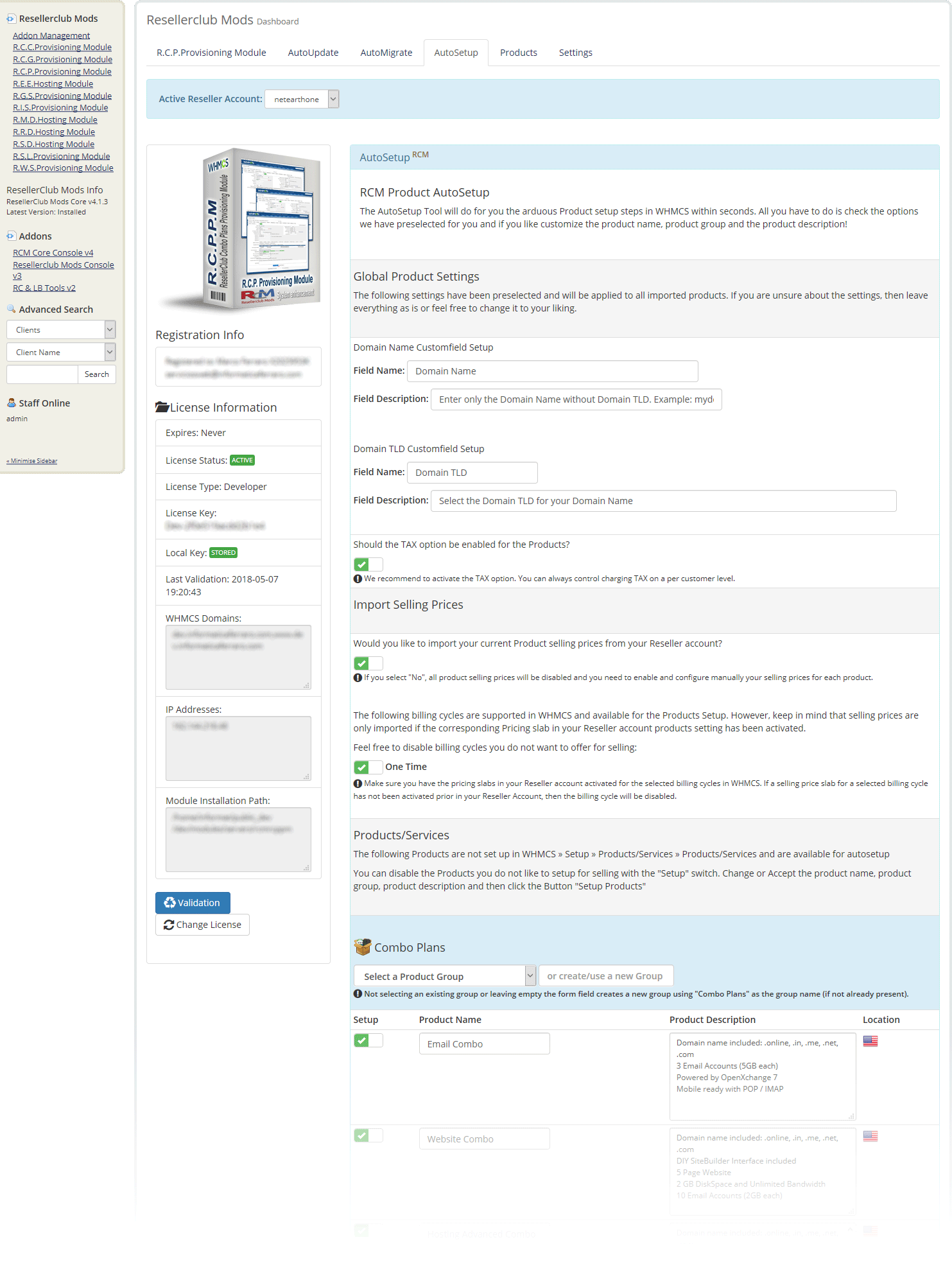
Task: Open R.C.G.Provisioning Module link
Action: (x=62, y=59)
